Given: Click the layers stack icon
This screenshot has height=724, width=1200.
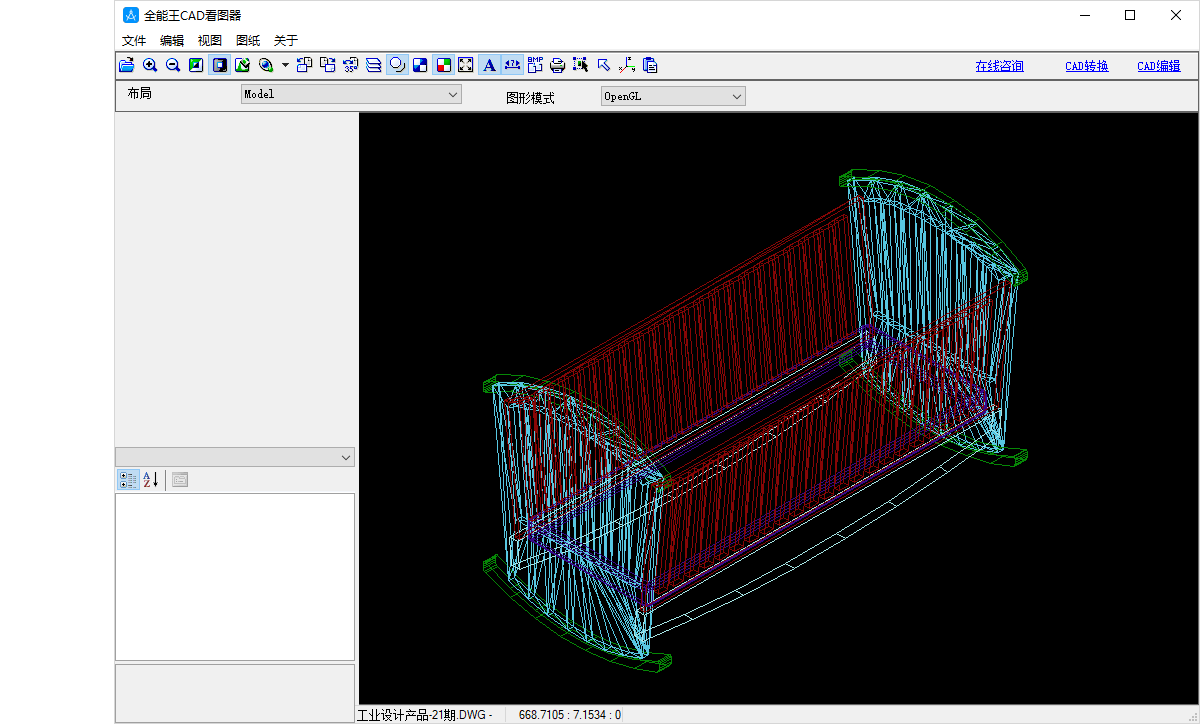Looking at the screenshot, I should coord(374,66).
